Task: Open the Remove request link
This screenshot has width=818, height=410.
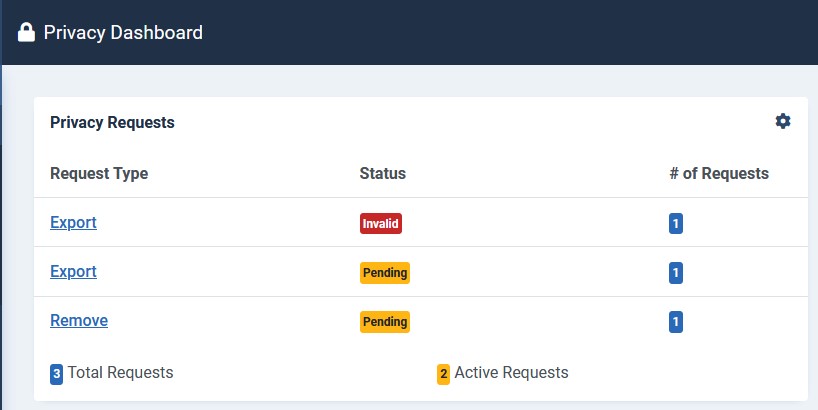Action: click(x=79, y=321)
